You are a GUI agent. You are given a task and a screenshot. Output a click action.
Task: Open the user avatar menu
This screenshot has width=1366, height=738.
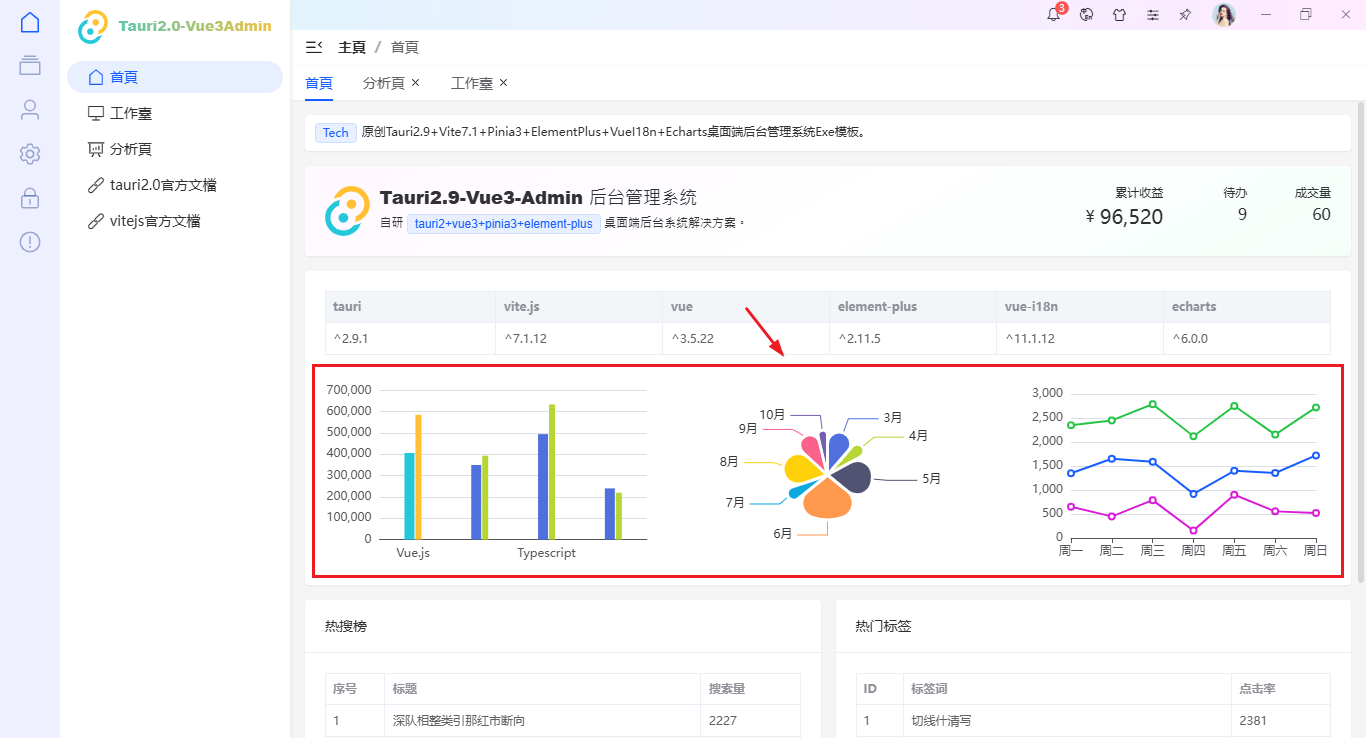[x=1224, y=14]
